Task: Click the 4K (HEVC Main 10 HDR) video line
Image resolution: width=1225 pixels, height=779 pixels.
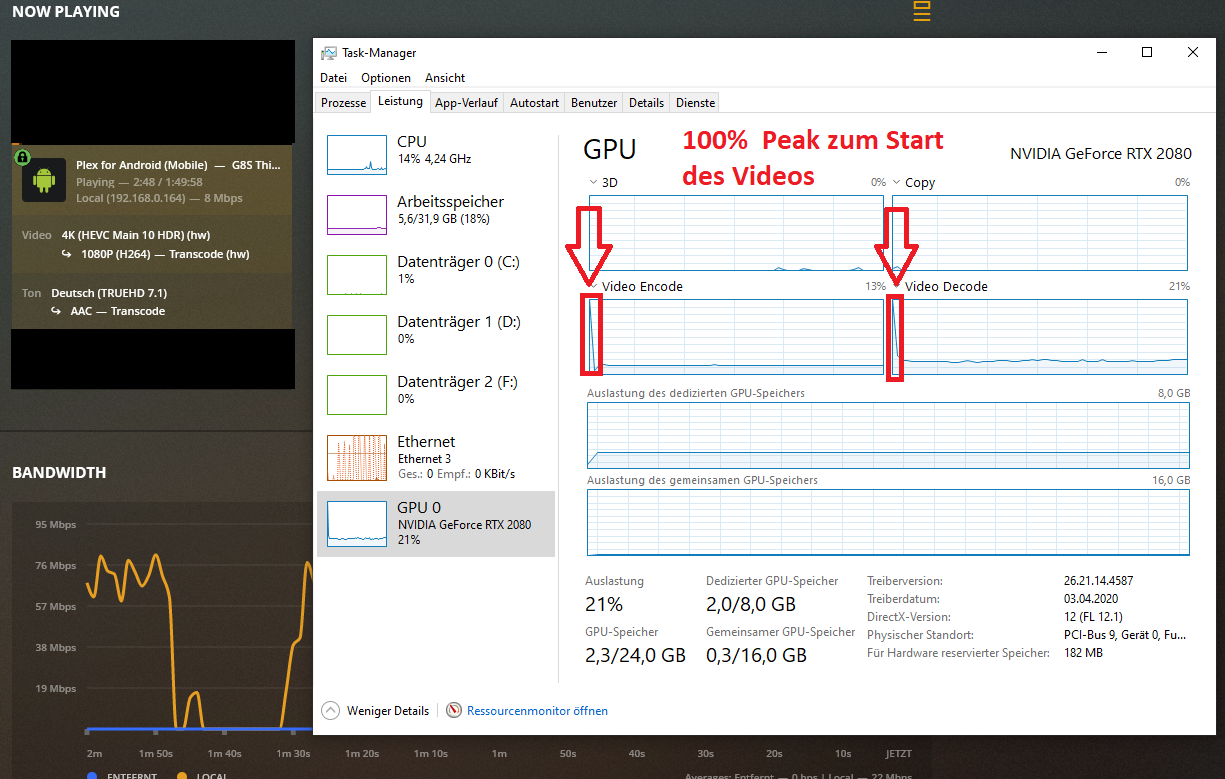Action: coord(136,235)
